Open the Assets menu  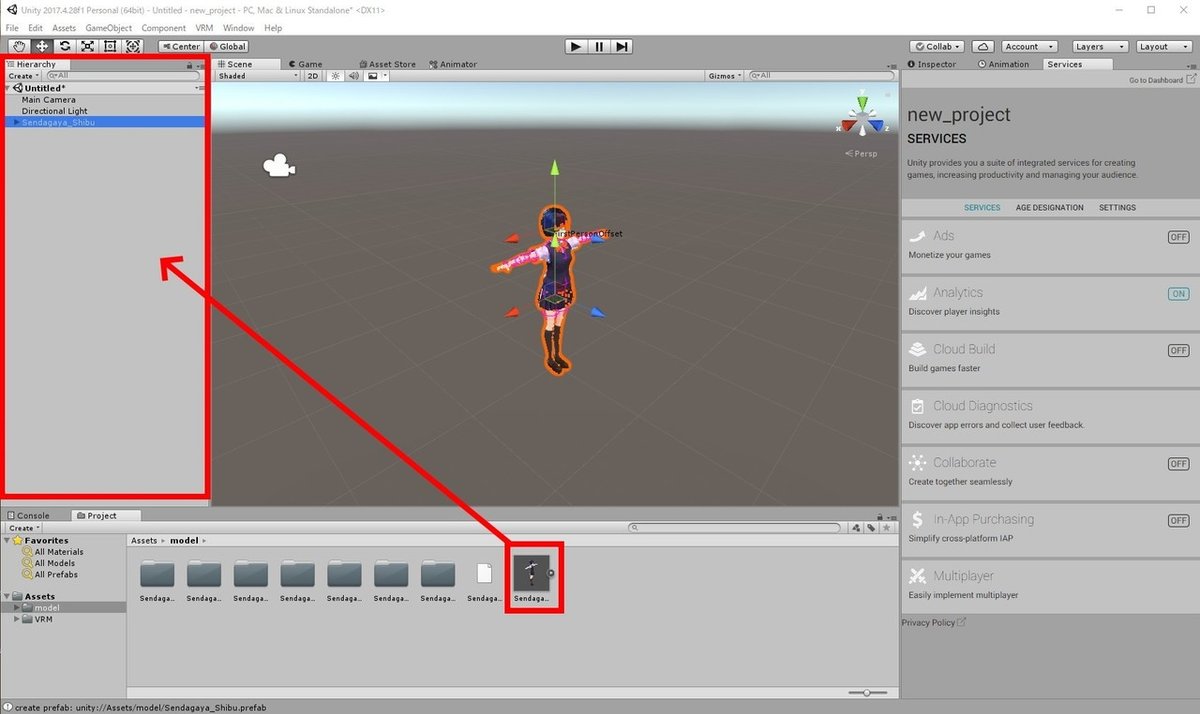pos(64,28)
